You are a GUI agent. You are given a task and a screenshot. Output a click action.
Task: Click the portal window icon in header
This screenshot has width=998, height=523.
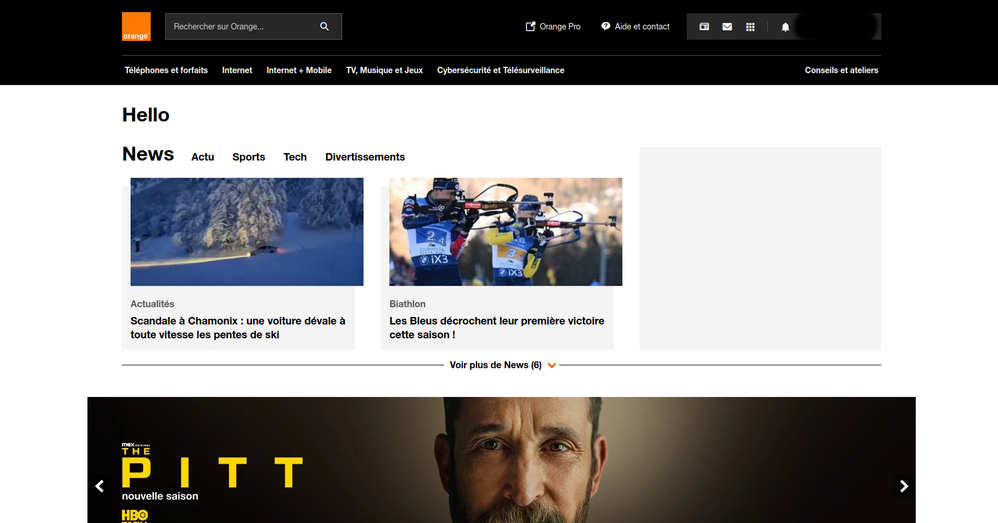pyautogui.click(x=704, y=27)
